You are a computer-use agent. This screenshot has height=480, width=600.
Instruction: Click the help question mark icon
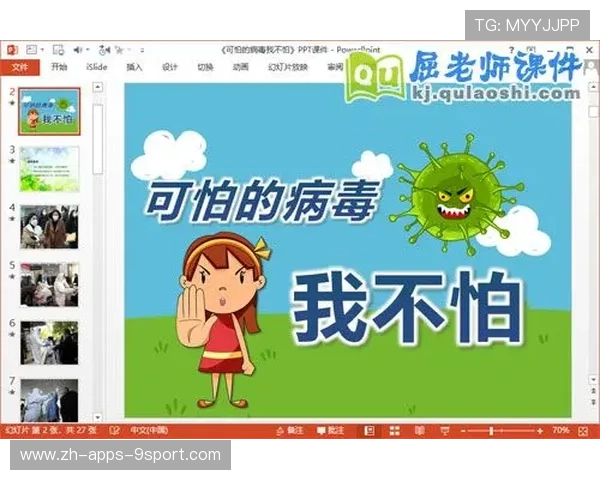click(511, 50)
